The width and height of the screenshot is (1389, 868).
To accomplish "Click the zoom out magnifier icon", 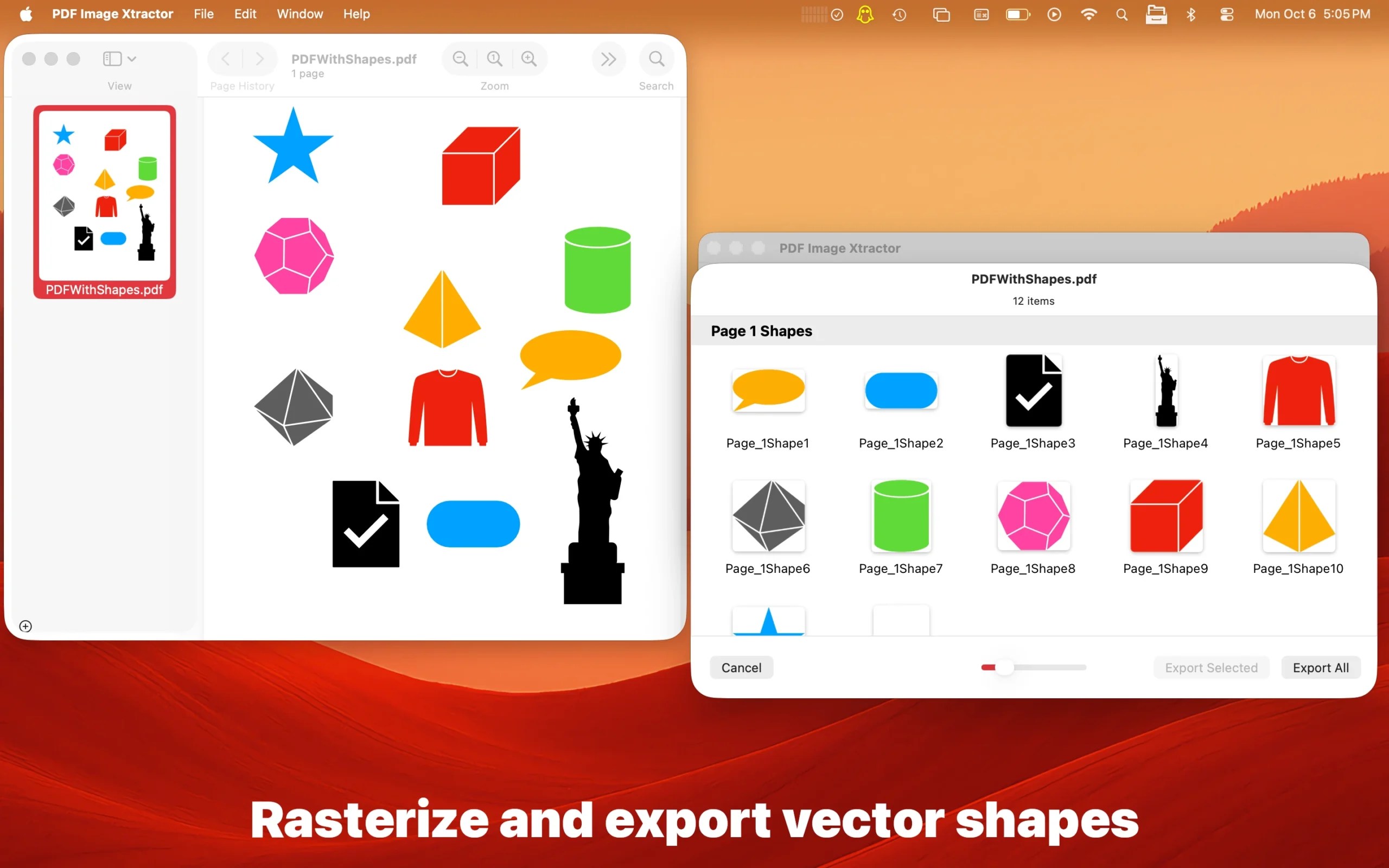I will click(460, 58).
